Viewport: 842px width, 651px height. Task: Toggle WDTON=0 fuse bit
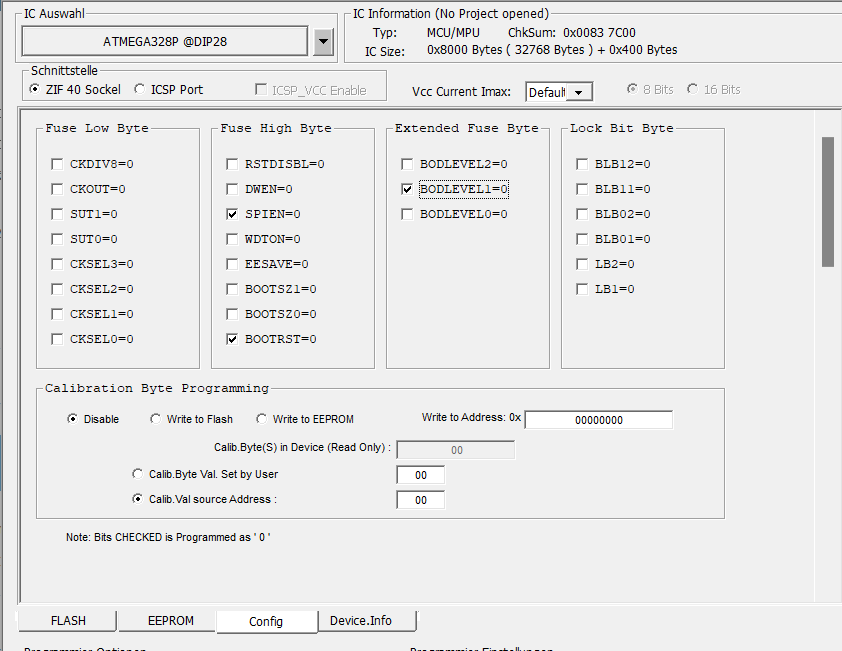(x=232, y=239)
